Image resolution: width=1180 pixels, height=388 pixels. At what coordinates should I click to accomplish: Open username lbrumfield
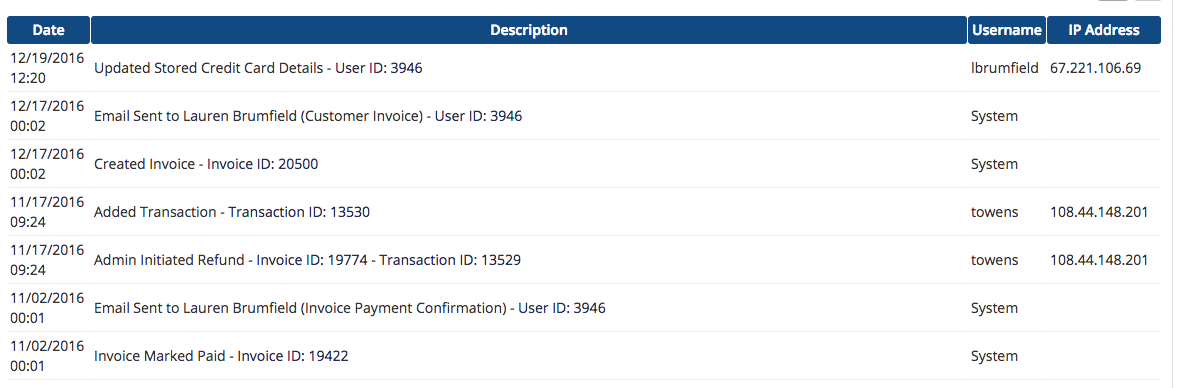click(x=1005, y=68)
